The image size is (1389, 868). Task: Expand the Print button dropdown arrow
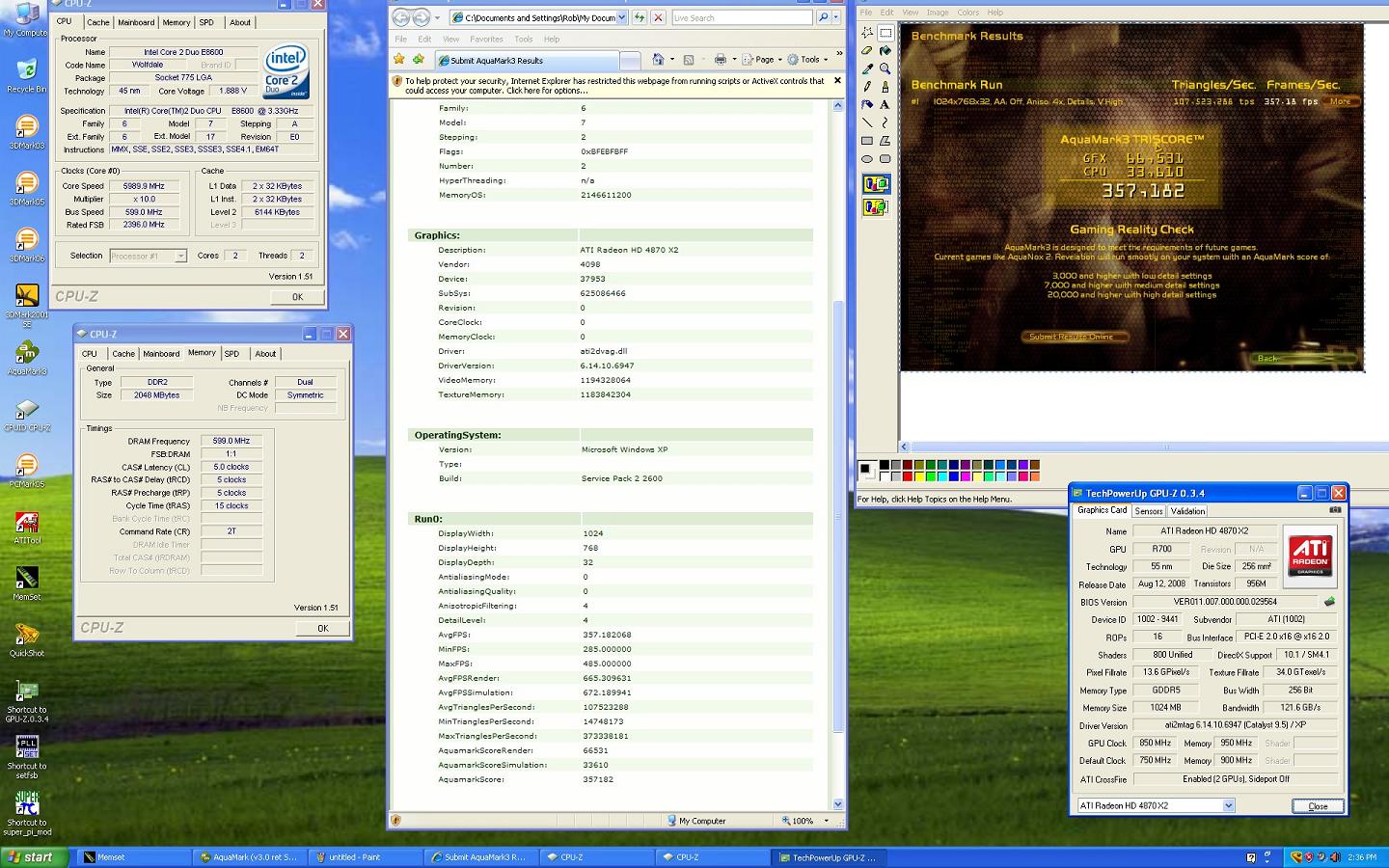[733, 60]
